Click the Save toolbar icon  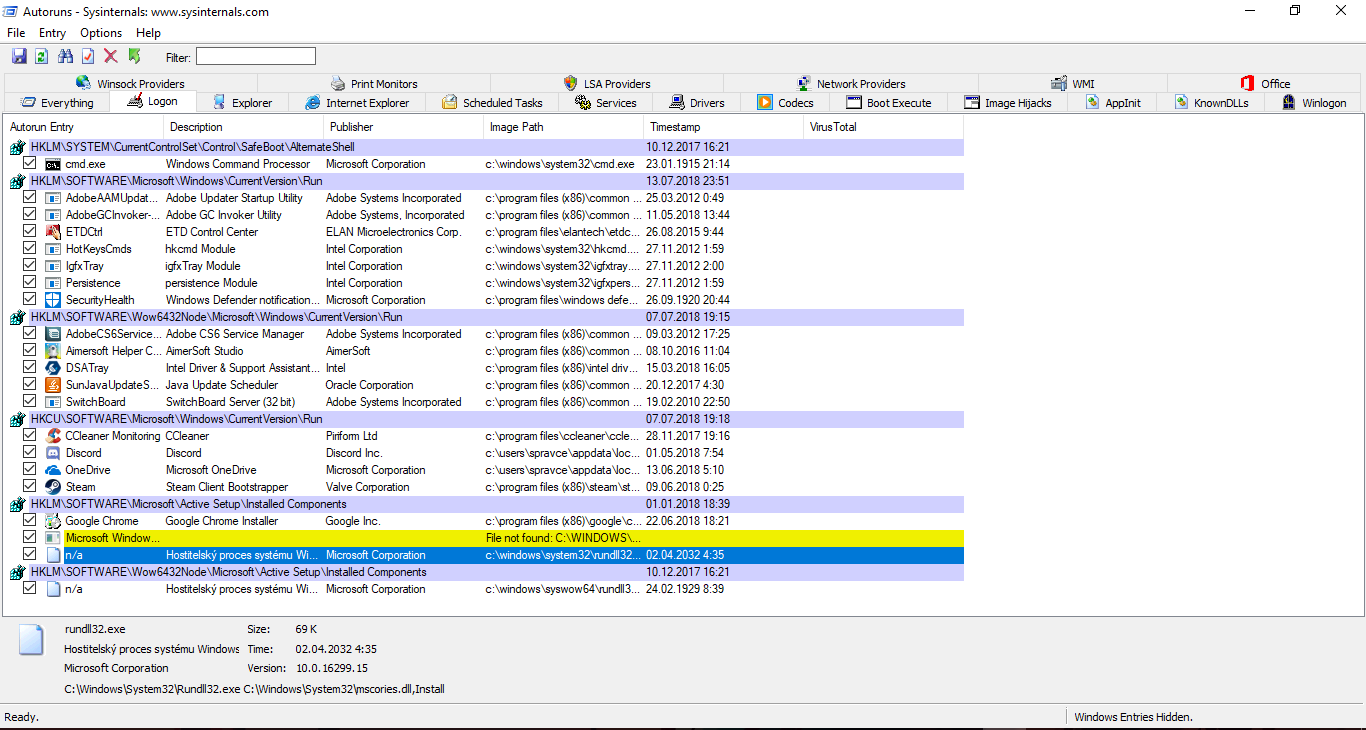coord(19,57)
